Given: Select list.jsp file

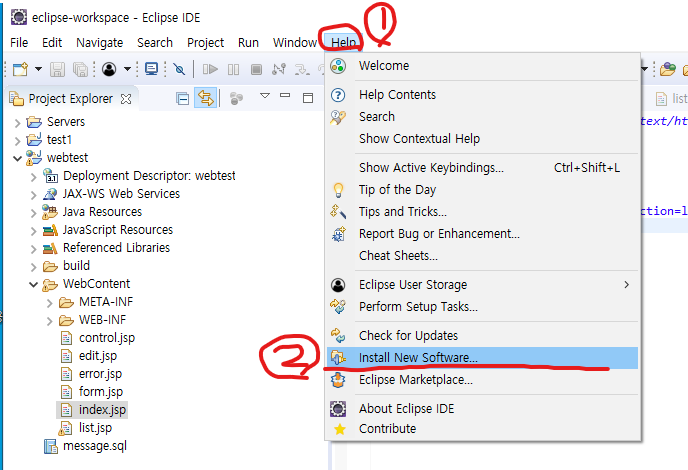Looking at the screenshot, I should 95,428.
